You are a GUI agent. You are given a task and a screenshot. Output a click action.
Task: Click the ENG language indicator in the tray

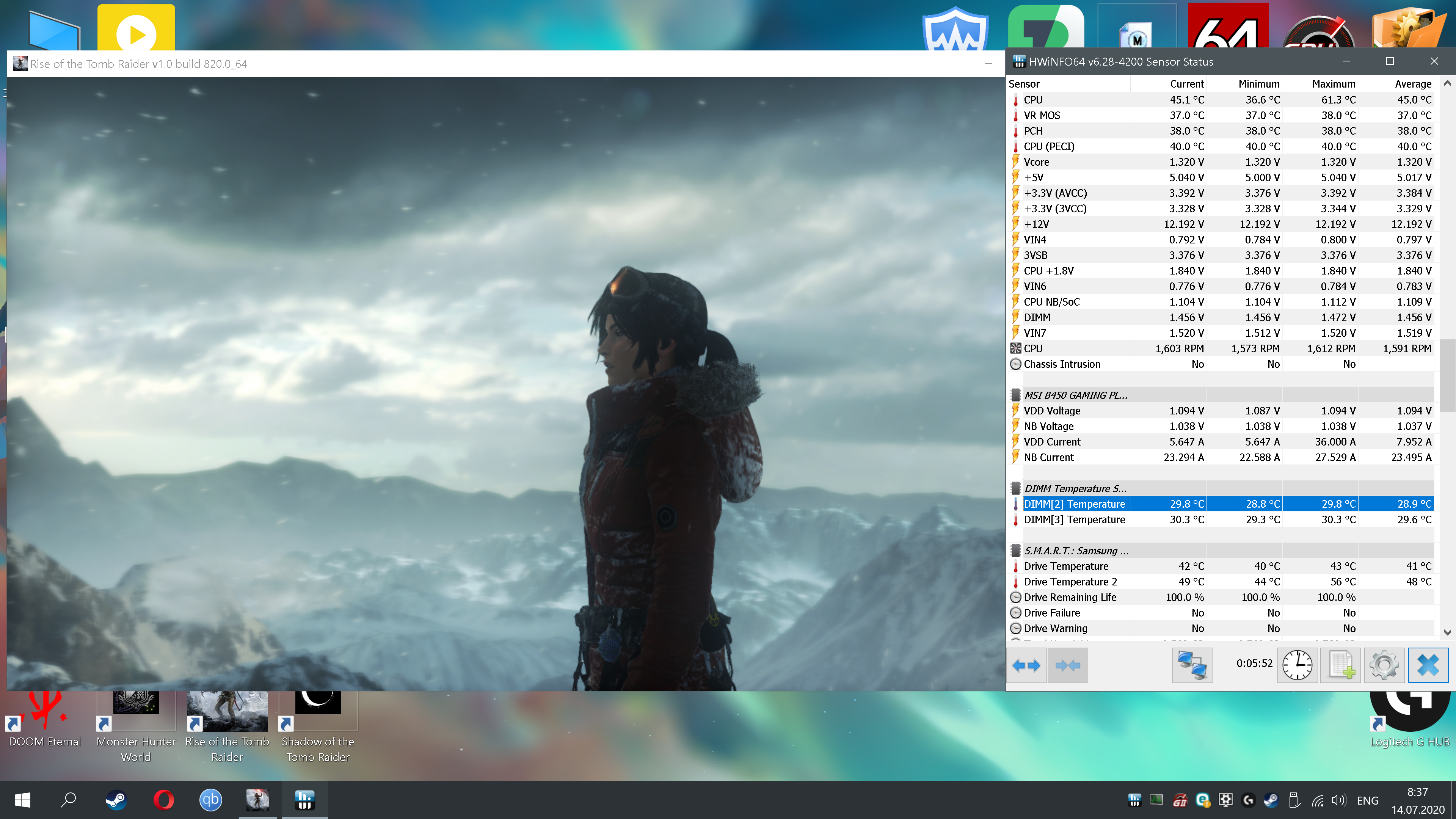(1367, 800)
